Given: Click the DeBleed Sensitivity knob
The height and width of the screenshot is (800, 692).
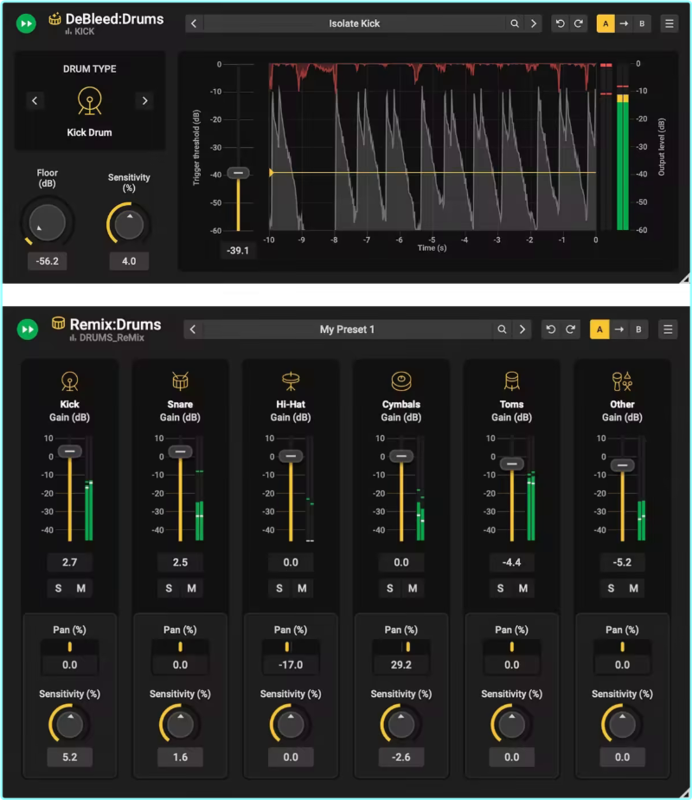Looking at the screenshot, I should point(129,224).
